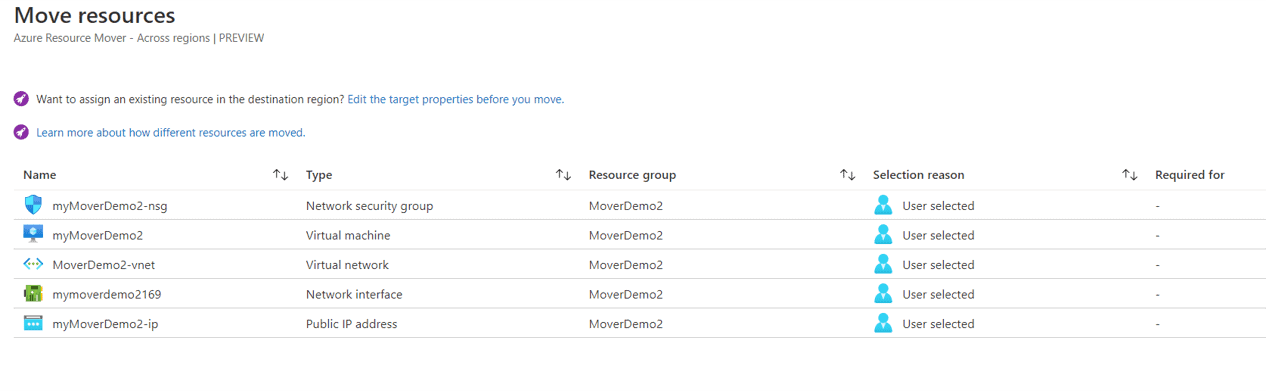Click the MoverDemo2-vnet network icon
Screen dimensions: 1266x391
[34, 264]
